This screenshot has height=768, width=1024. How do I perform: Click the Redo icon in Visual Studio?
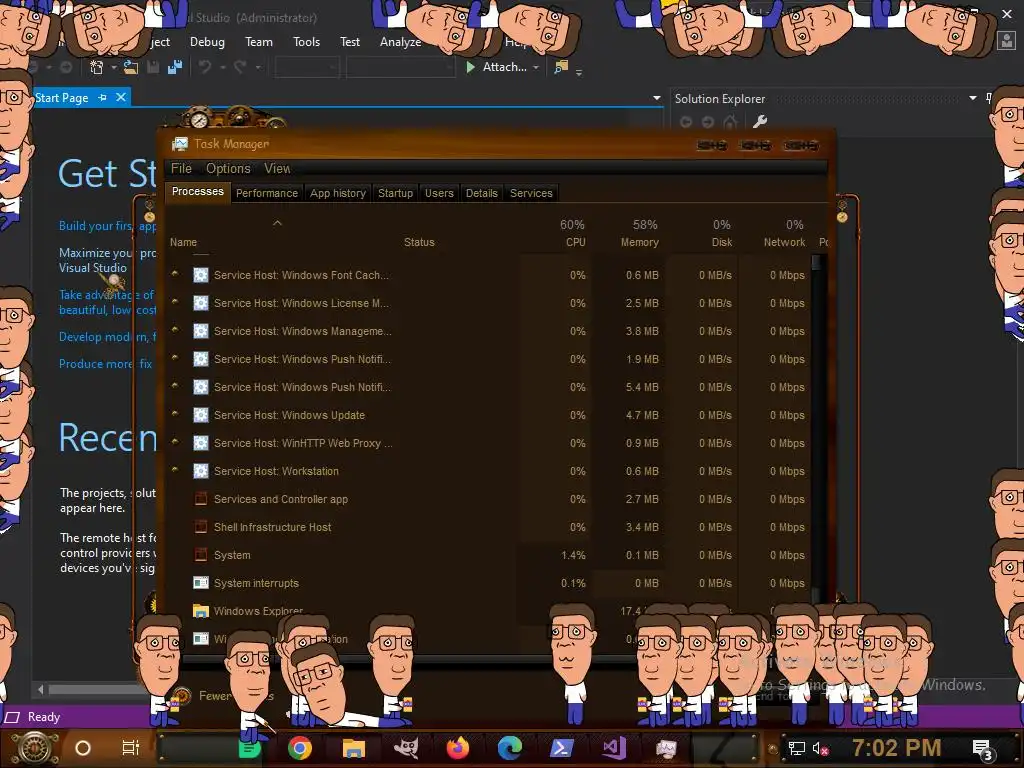coord(240,67)
